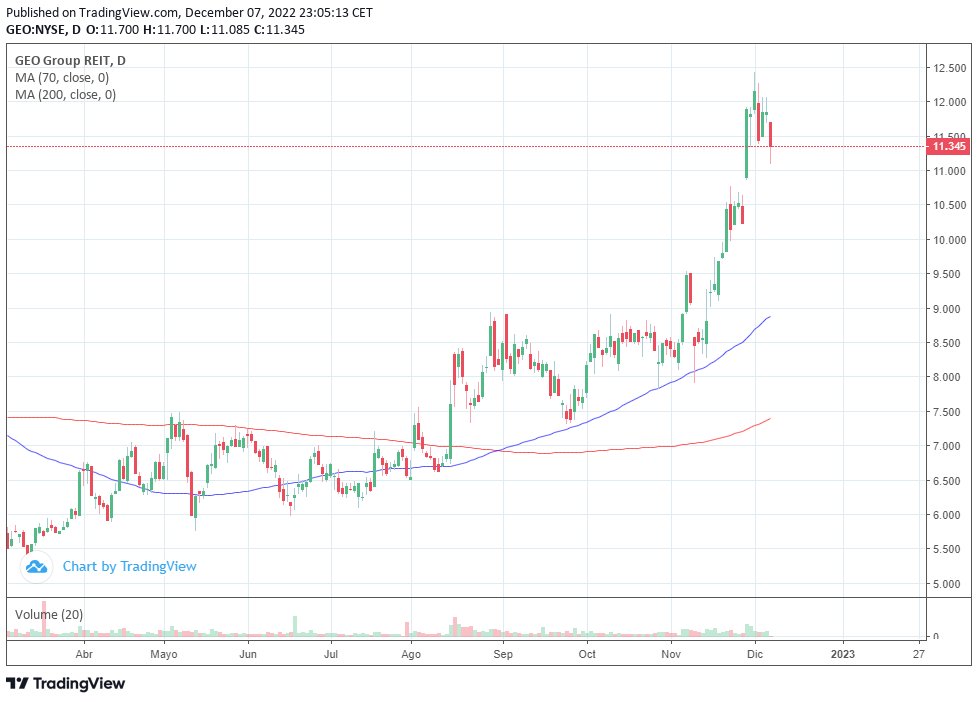978x702 pixels.
Task: Click the 12.500 price axis label
Action: 949,68
